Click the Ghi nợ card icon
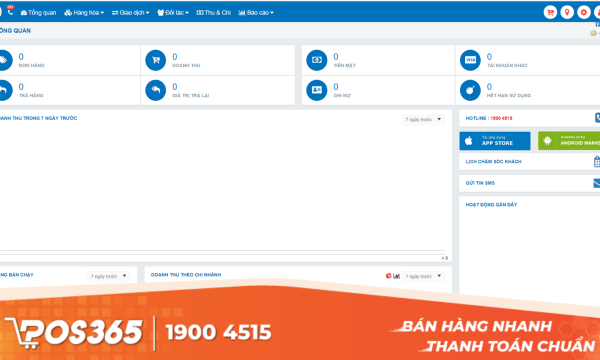Screen dimensions: 600x360 tap(317, 90)
